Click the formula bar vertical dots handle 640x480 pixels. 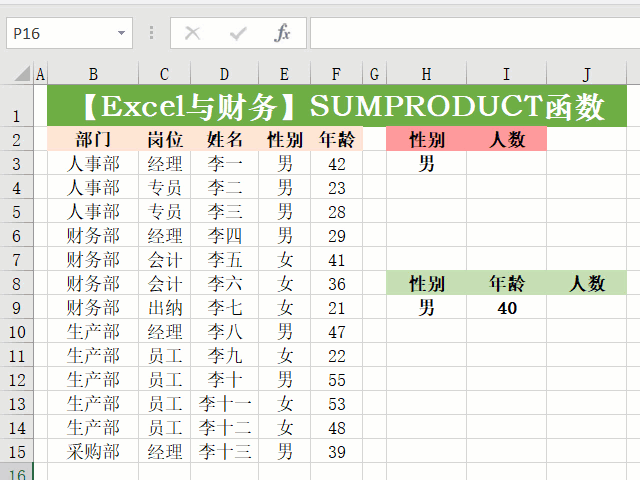151,33
